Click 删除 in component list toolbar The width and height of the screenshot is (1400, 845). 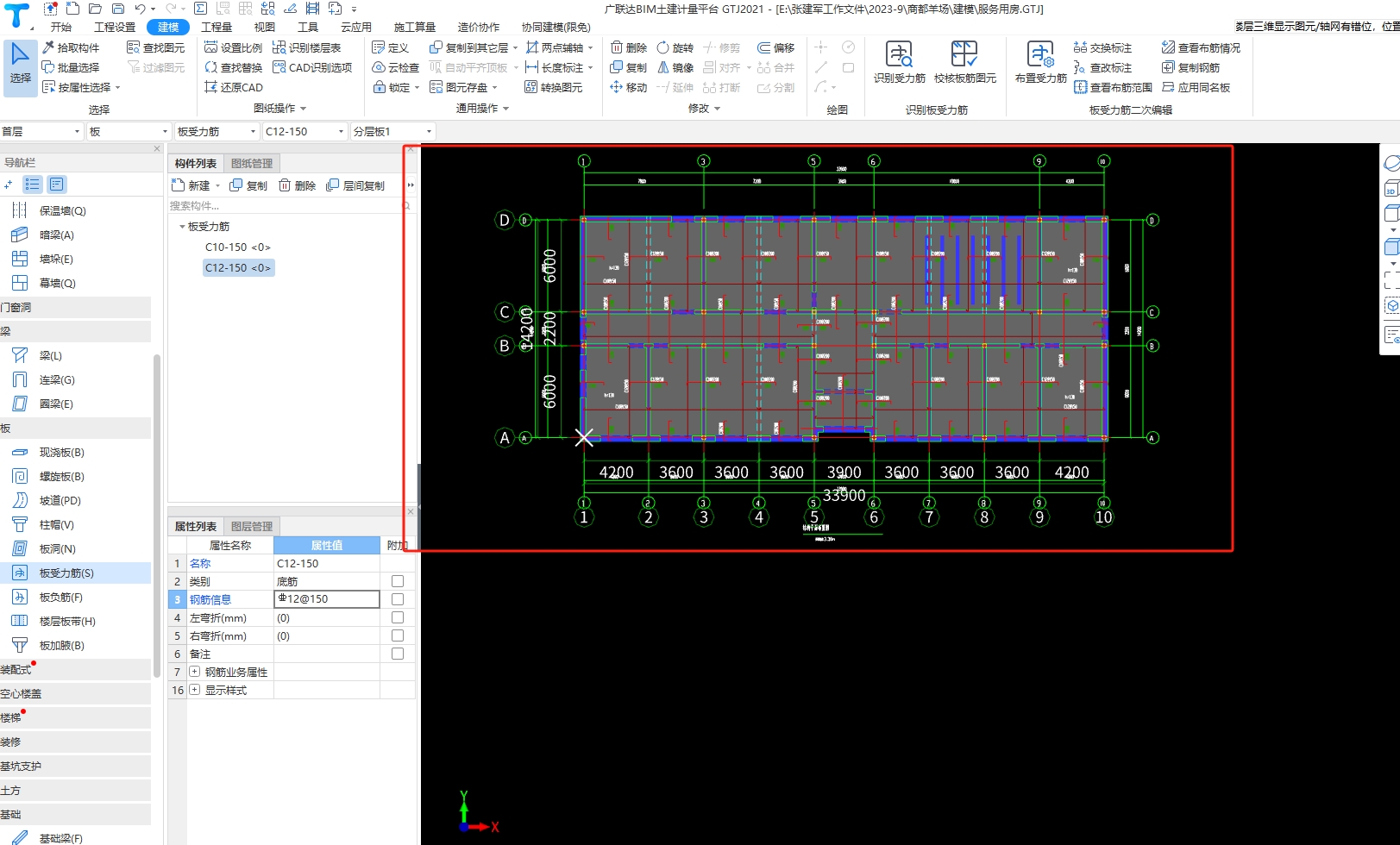click(298, 185)
